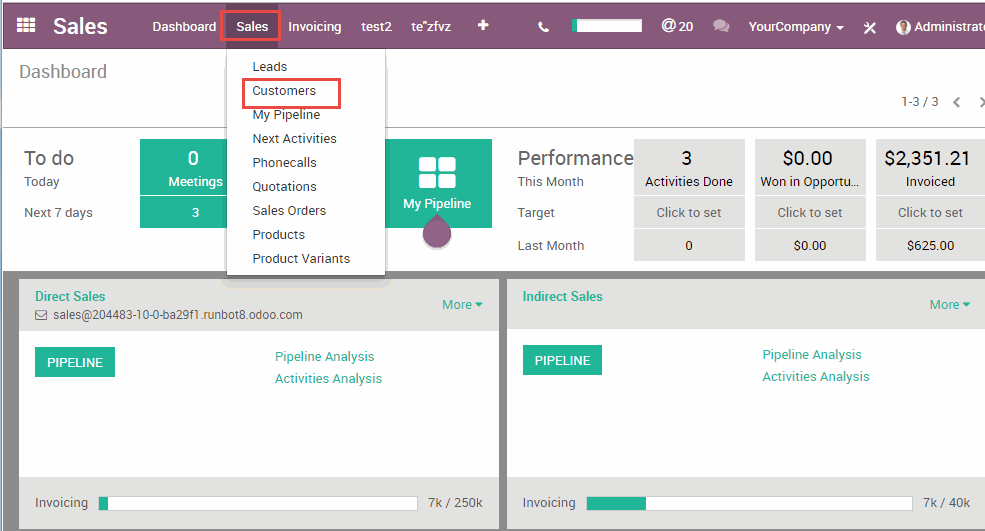Expand the Indirect Sales More menu

coord(949,305)
